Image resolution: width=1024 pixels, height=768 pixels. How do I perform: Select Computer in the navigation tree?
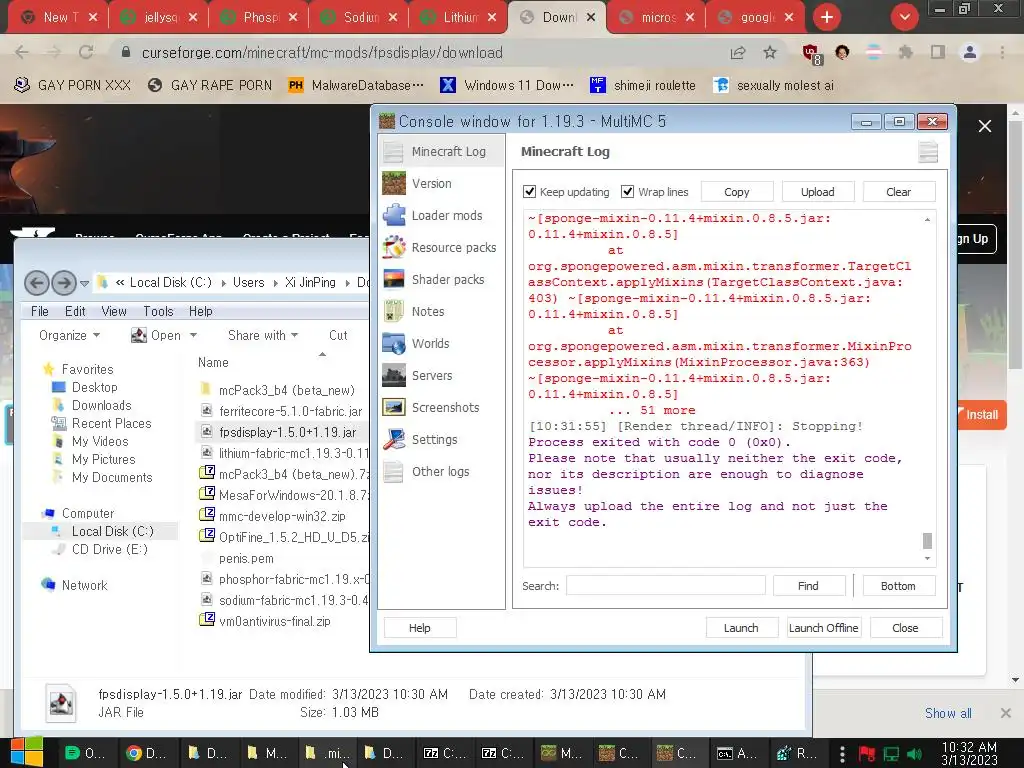point(88,513)
